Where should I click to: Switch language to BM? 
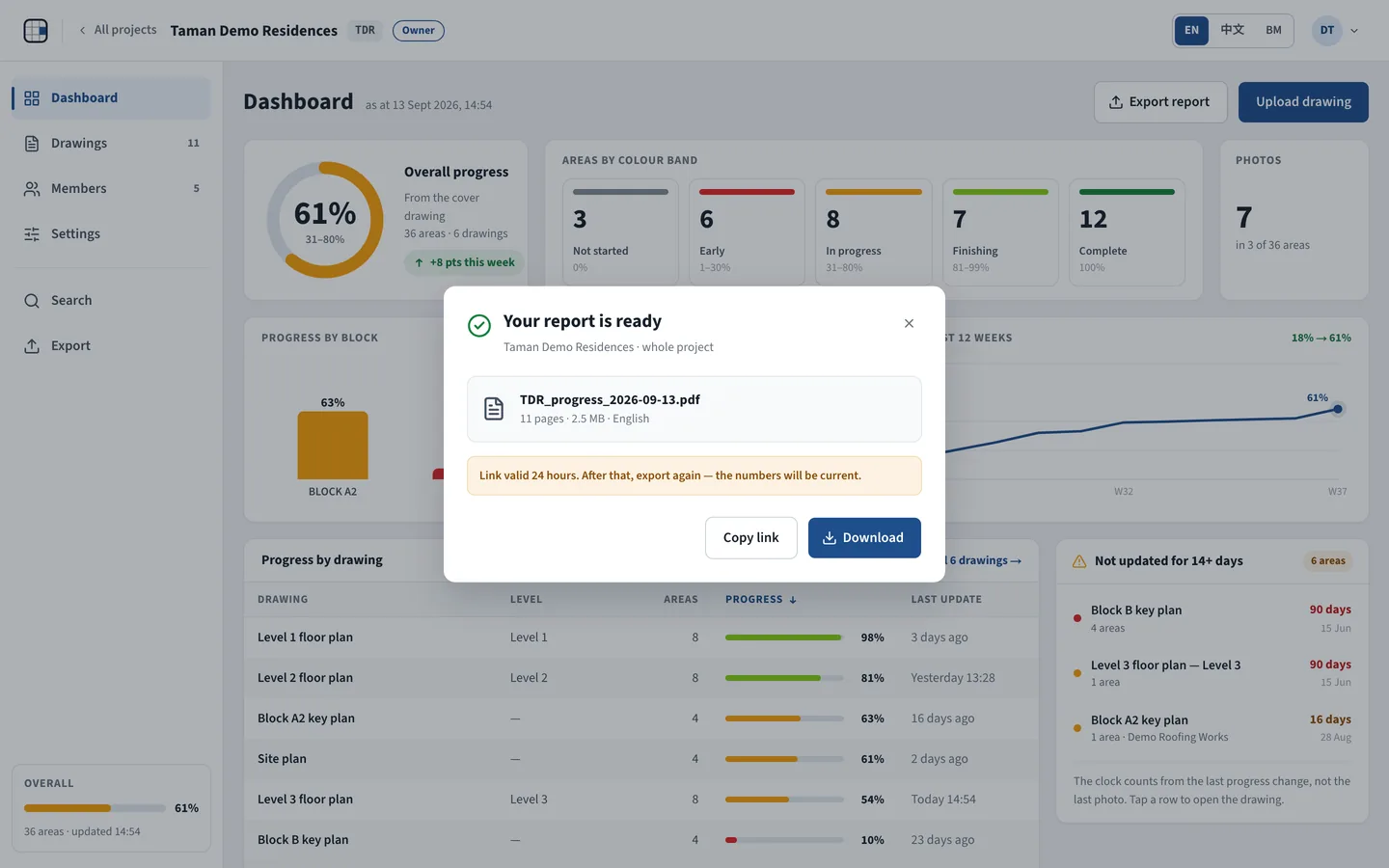tap(1273, 30)
